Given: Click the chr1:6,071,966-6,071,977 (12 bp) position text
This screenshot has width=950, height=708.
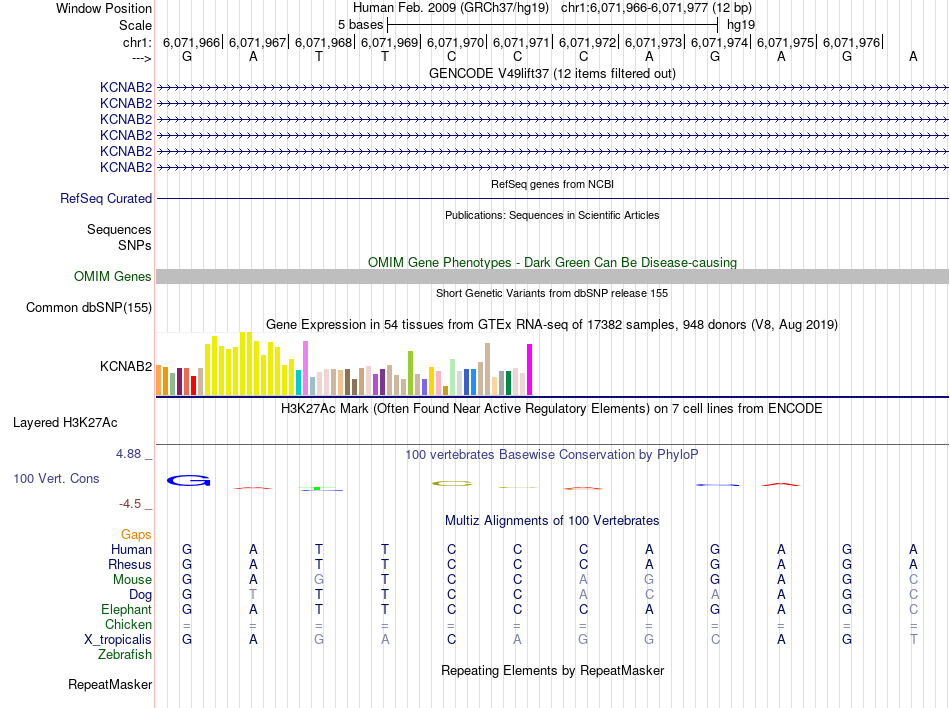Looking at the screenshot, I should click(656, 8).
